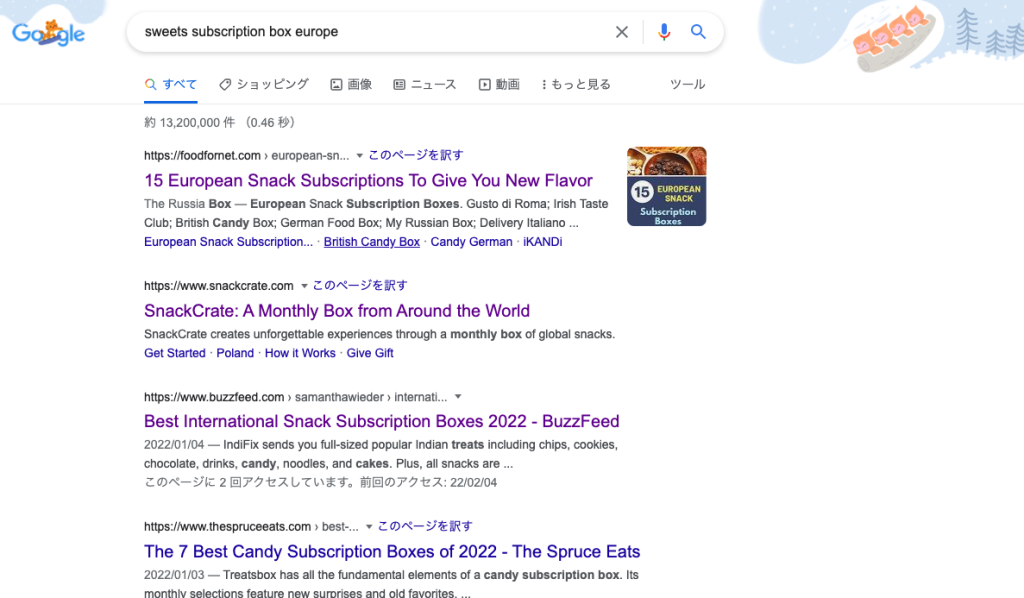Click inside the search text field
The height and width of the screenshot is (598, 1024).
372,31
